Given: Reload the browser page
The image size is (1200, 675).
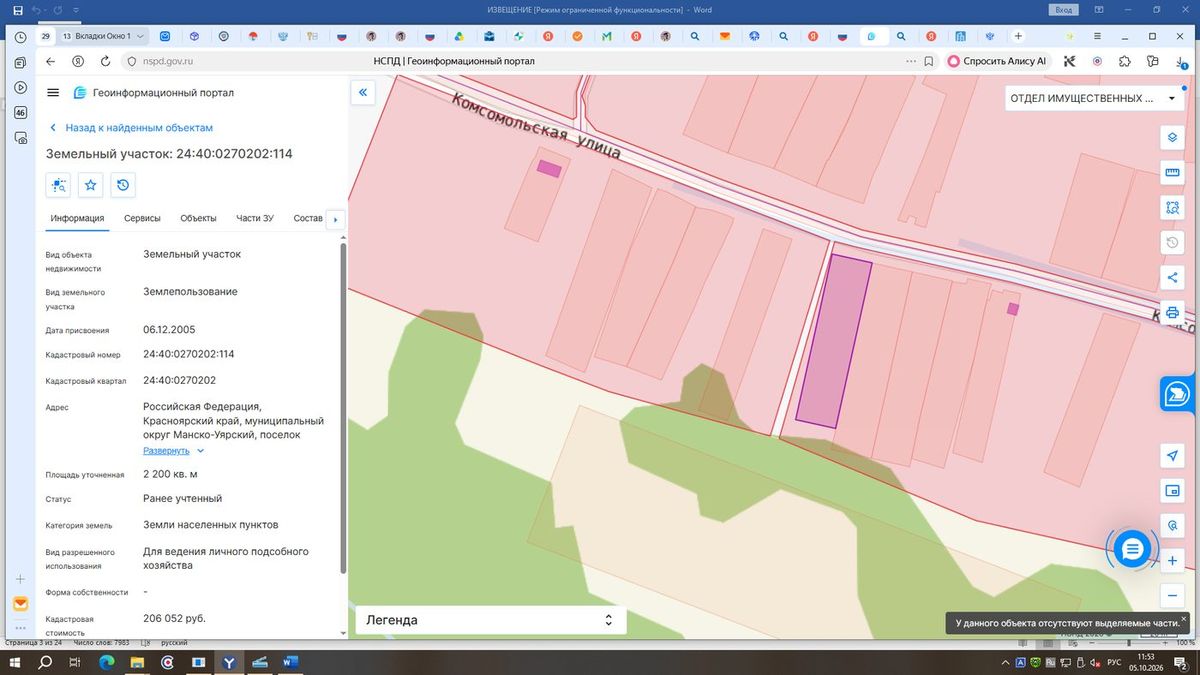Looking at the screenshot, I should coord(104,61).
